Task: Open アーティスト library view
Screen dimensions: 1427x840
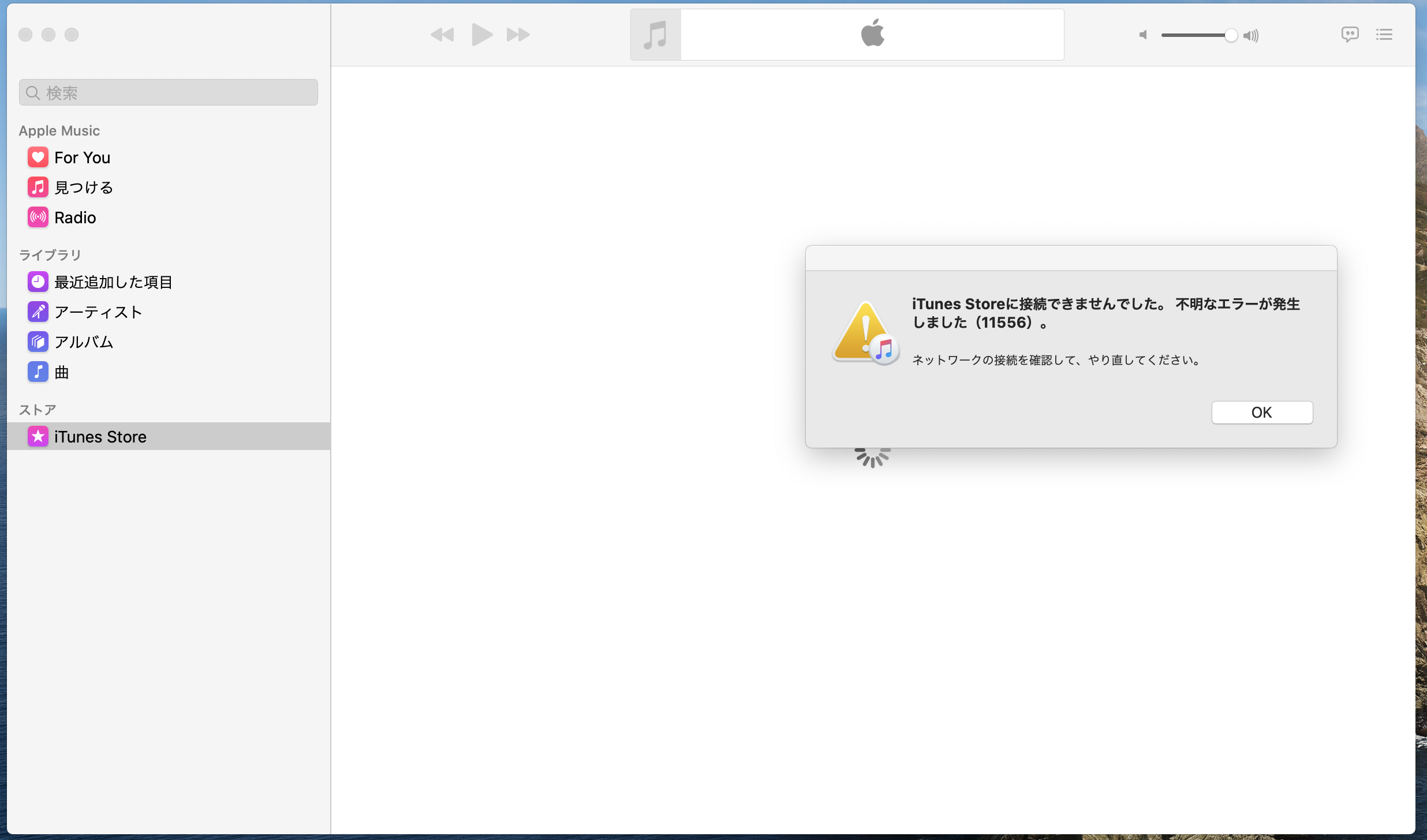Action: (x=98, y=312)
